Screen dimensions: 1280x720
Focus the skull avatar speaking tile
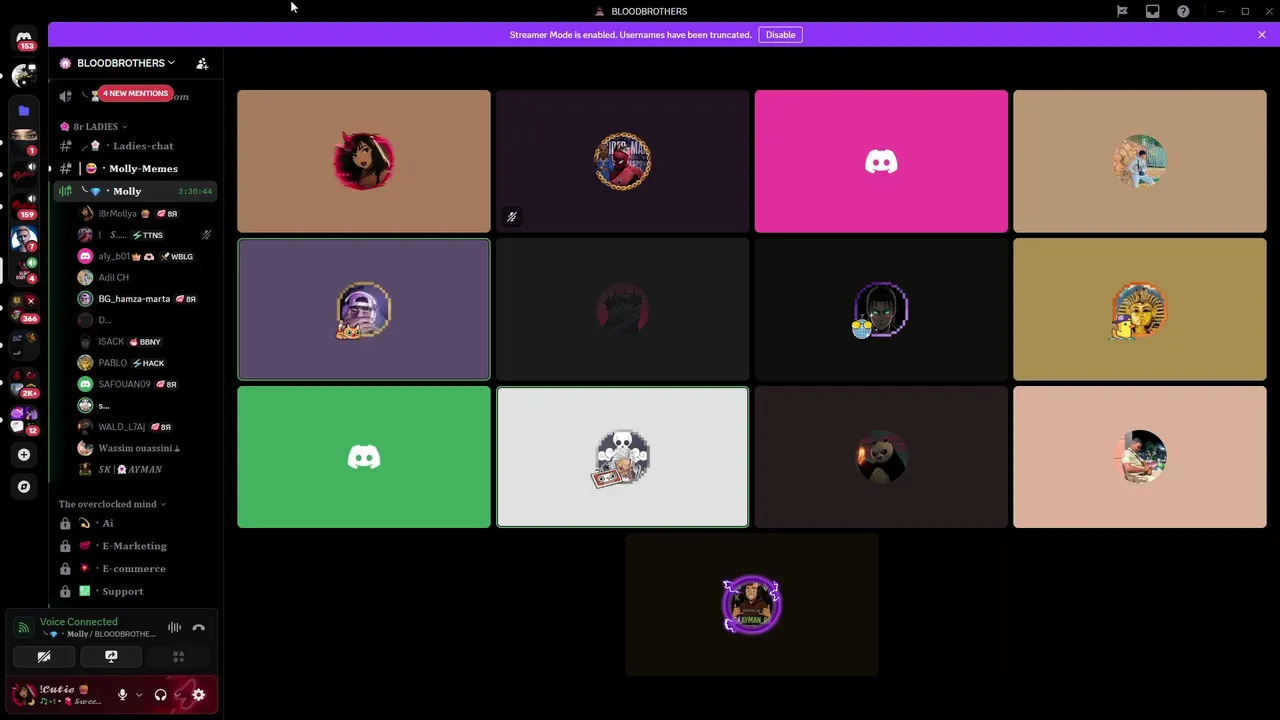622,457
